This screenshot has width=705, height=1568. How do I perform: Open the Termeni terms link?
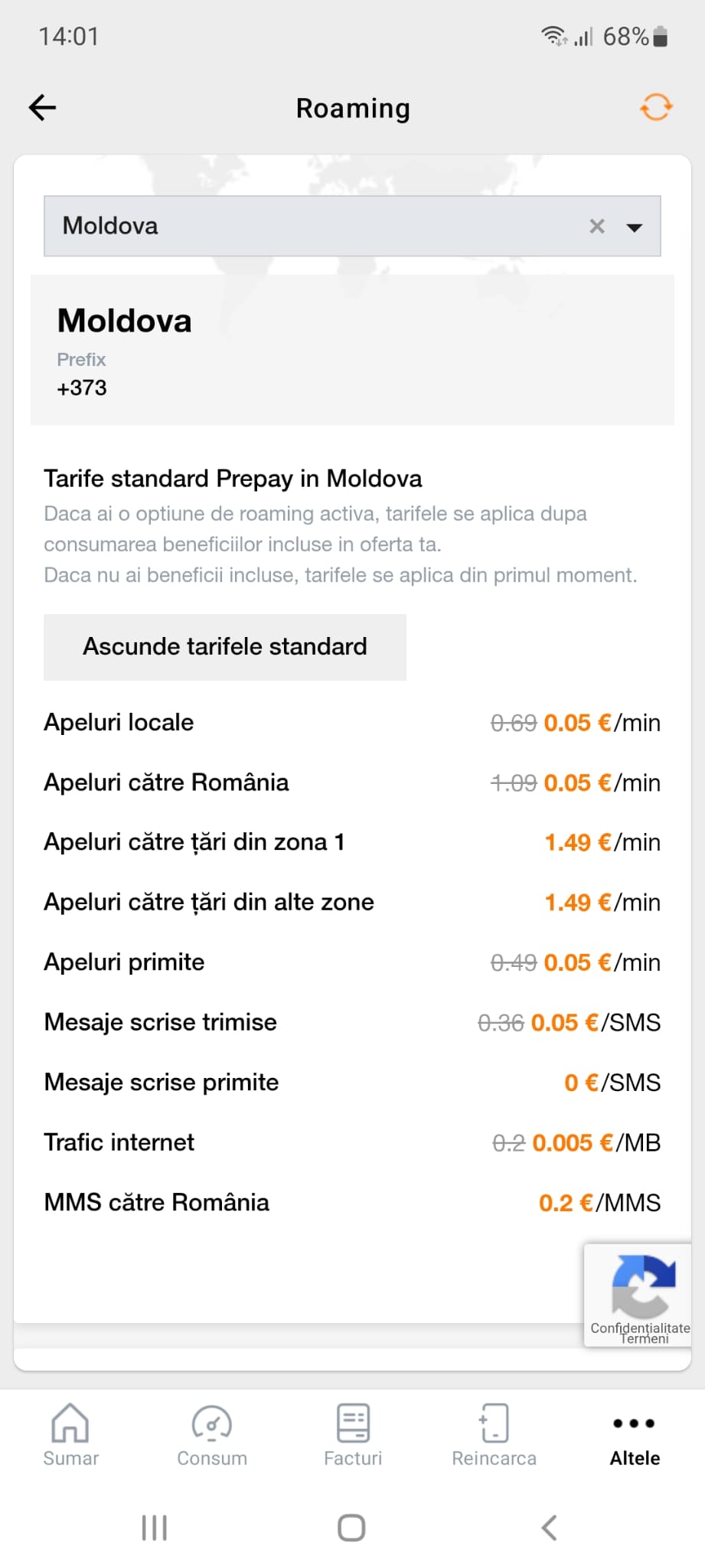[x=645, y=1339]
